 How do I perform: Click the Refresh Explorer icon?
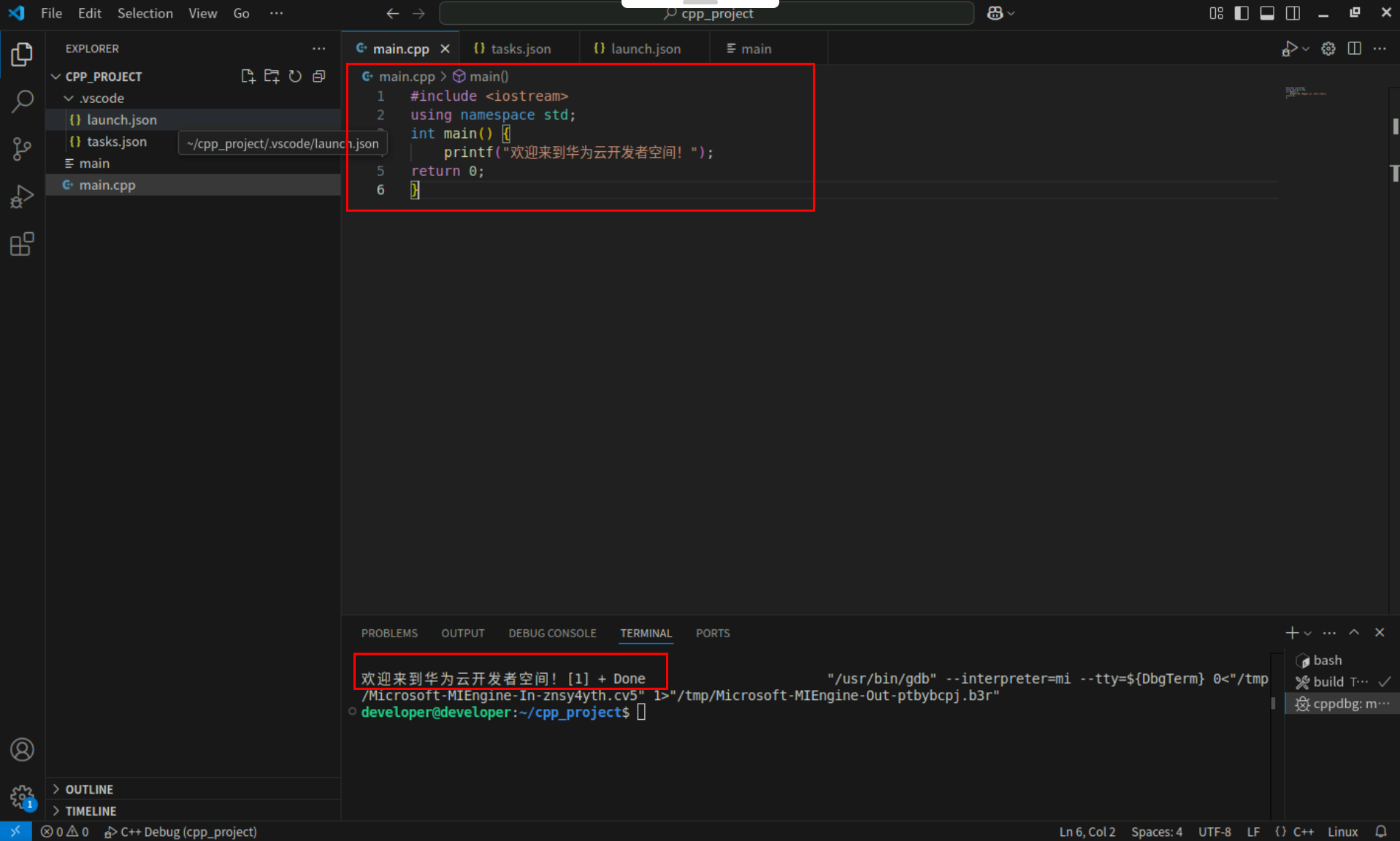click(x=295, y=76)
